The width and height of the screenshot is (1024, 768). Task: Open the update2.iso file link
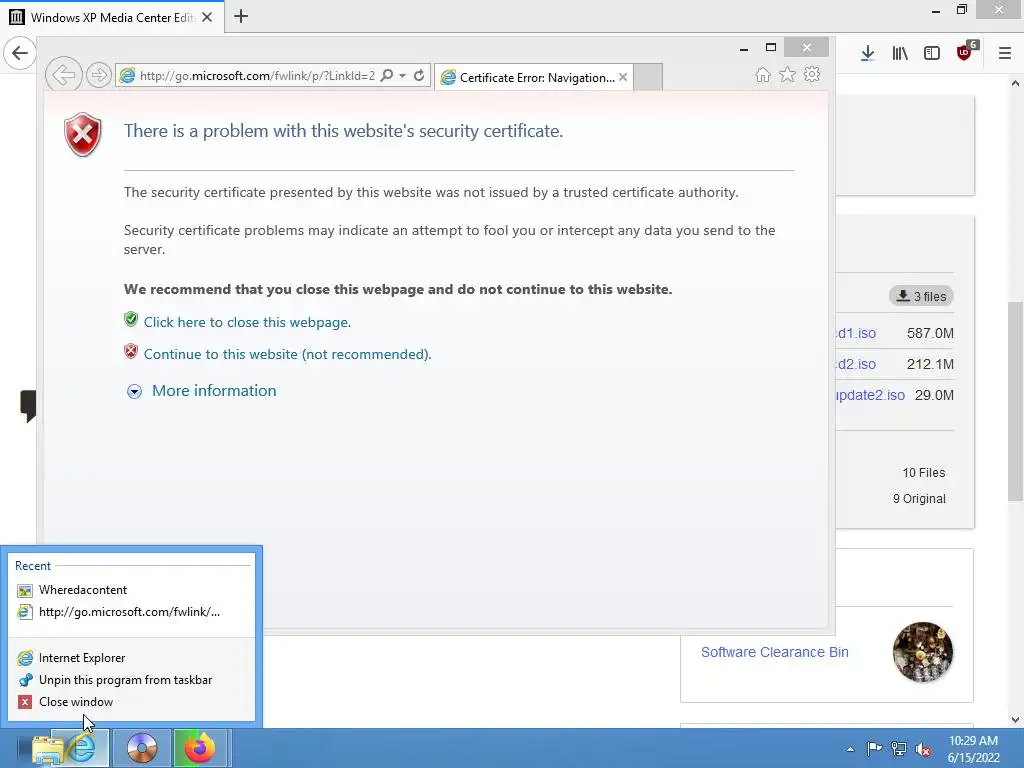871,395
